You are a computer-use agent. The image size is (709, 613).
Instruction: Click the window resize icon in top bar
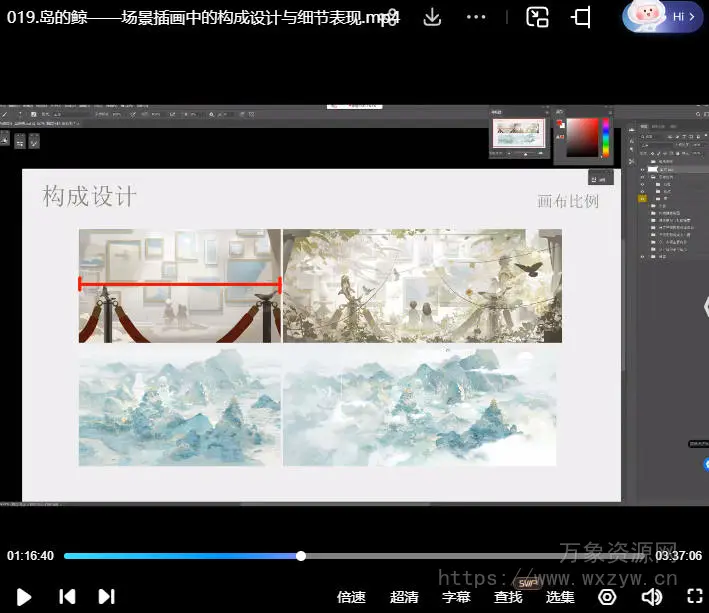pos(582,17)
